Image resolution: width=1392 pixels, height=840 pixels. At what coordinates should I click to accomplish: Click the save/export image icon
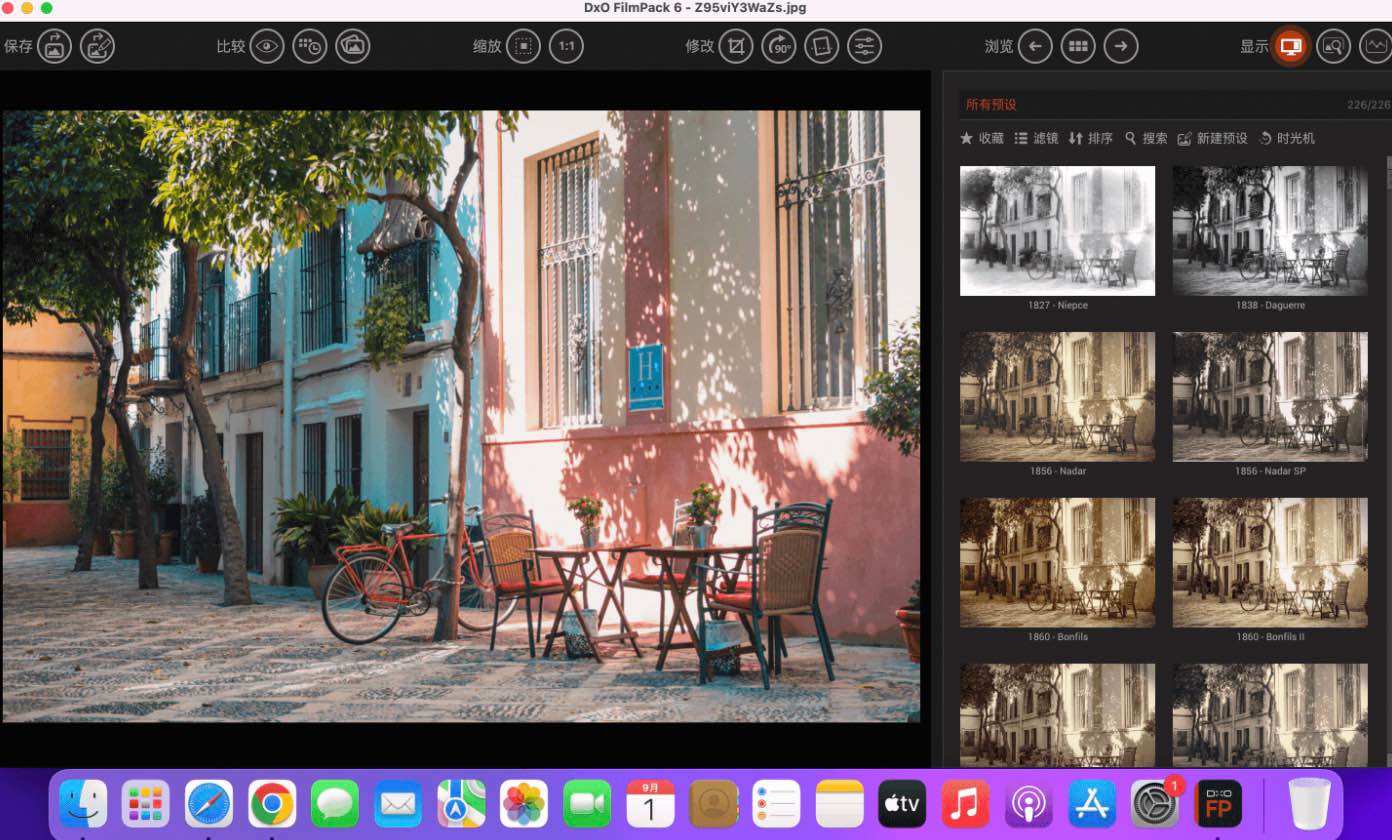(54, 46)
